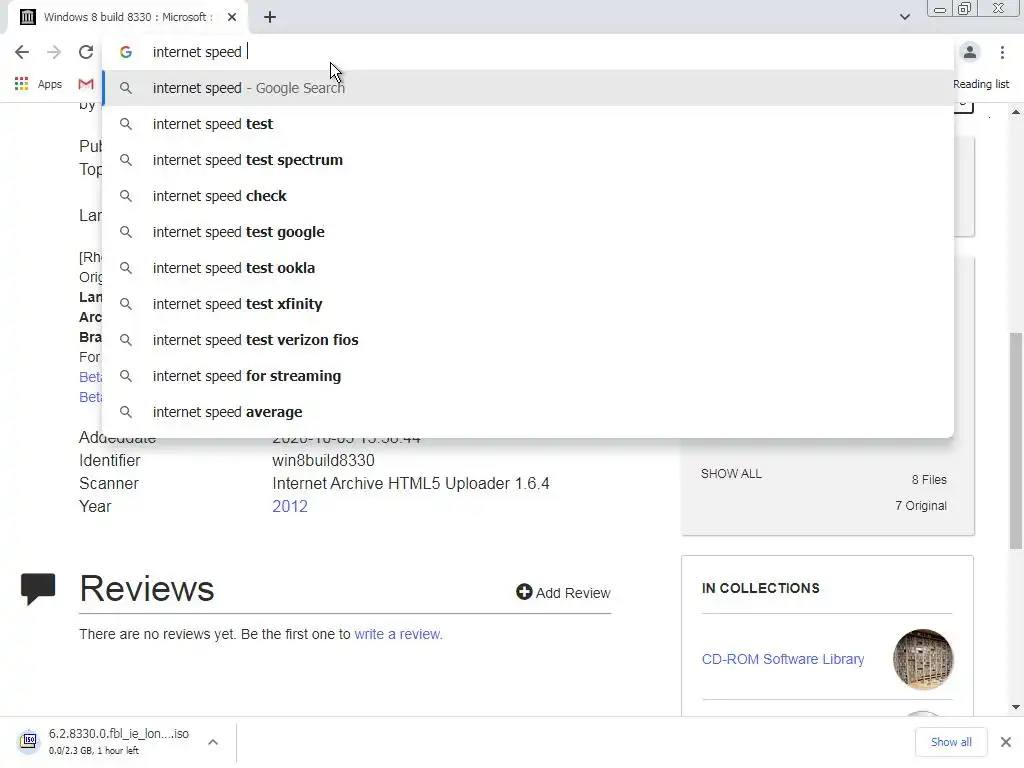
Task: Click Add Review button
Action: coord(563,592)
